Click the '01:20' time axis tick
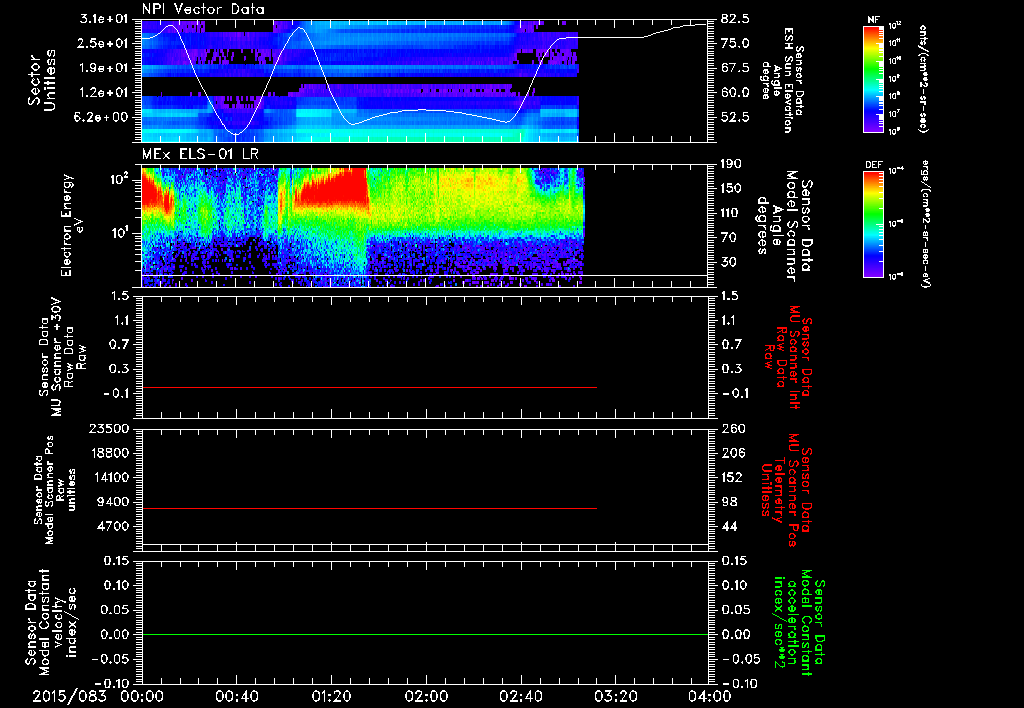The width and height of the screenshot is (1024, 708). (331, 696)
